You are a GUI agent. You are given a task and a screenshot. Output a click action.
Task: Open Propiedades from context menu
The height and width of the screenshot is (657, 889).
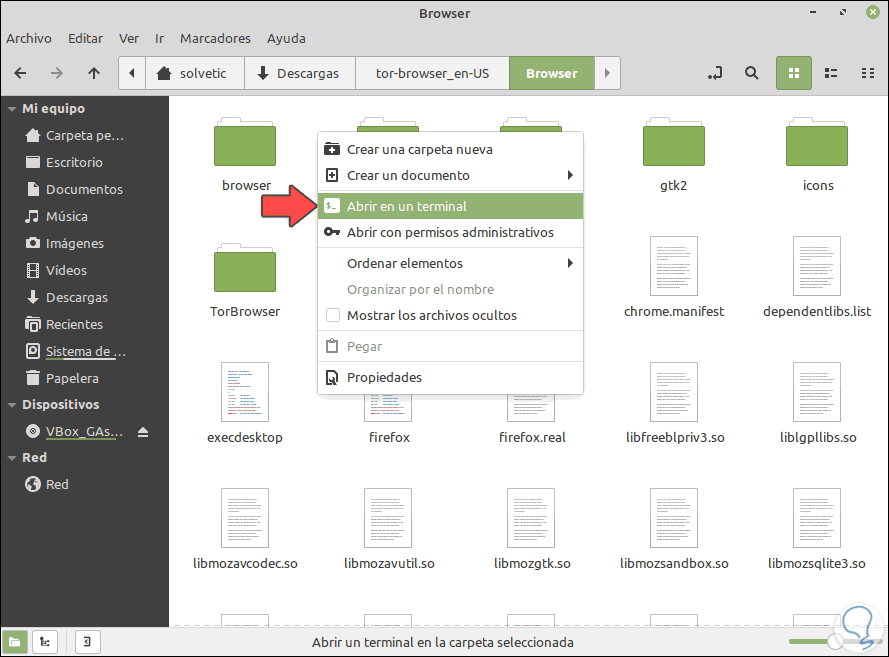450,377
